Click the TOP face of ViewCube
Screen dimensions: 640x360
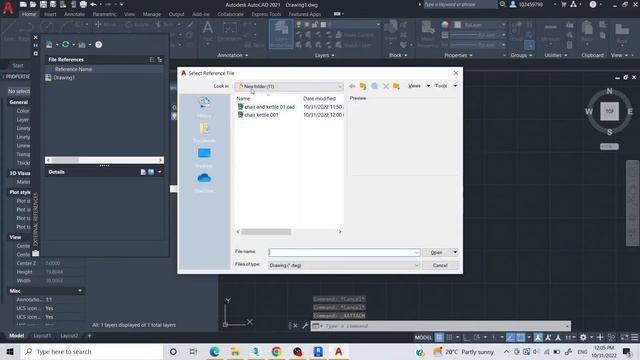609,111
